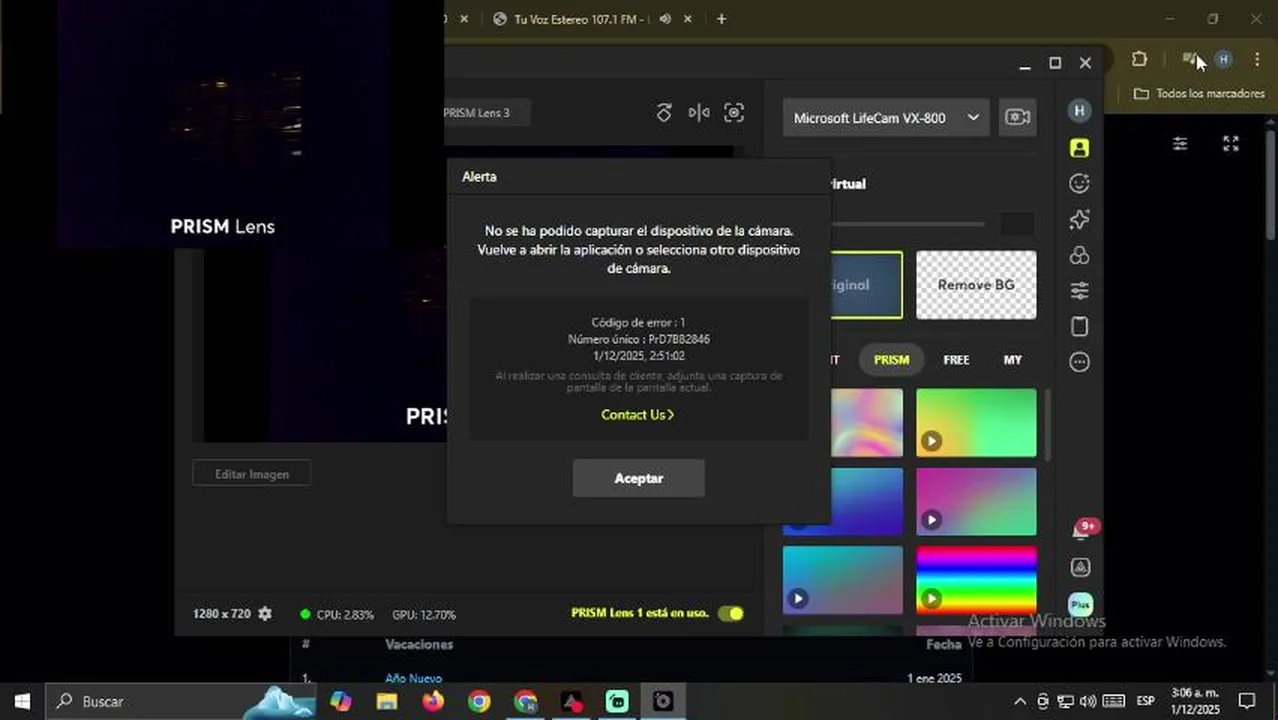Select the yellow-green gradient background thumbnail
This screenshot has width=1278, height=720.
[x=976, y=422]
